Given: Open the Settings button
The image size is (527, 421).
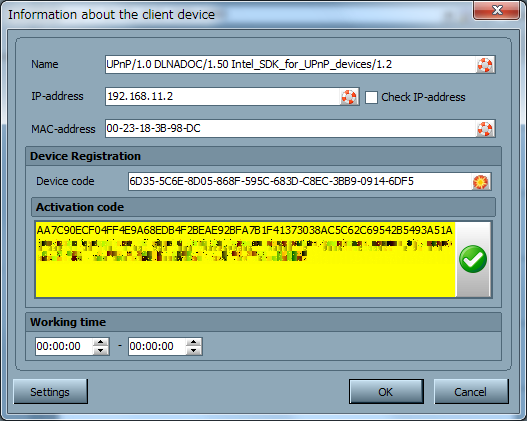Looking at the screenshot, I should (x=50, y=392).
